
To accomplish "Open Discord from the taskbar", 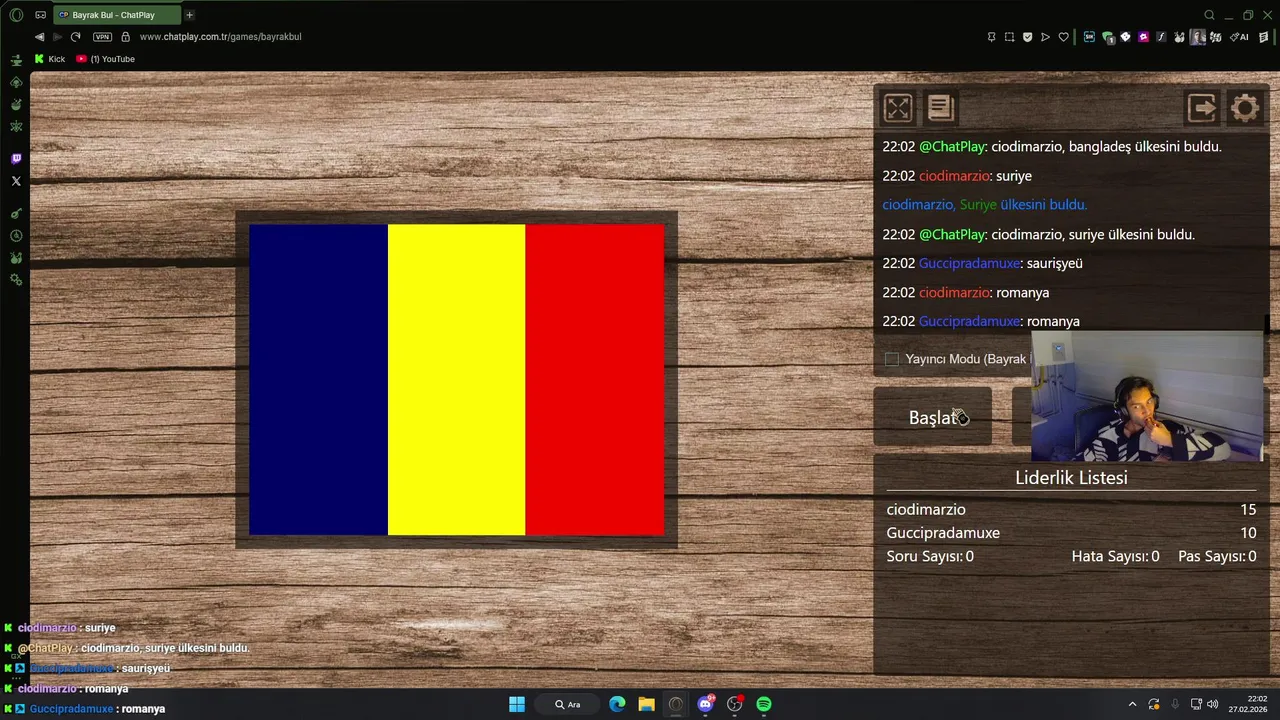I will click(x=705, y=704).
